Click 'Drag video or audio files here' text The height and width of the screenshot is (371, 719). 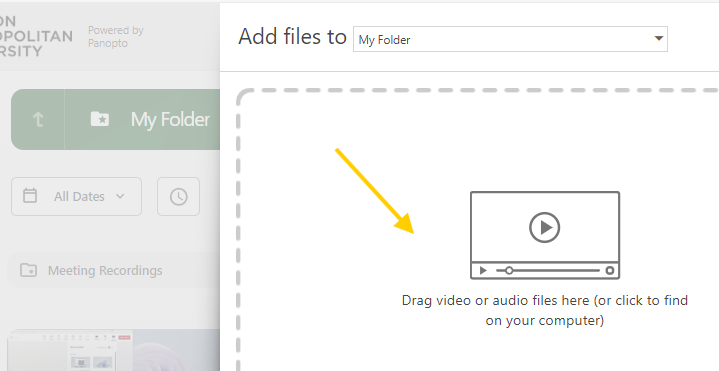tap(545, 310)
